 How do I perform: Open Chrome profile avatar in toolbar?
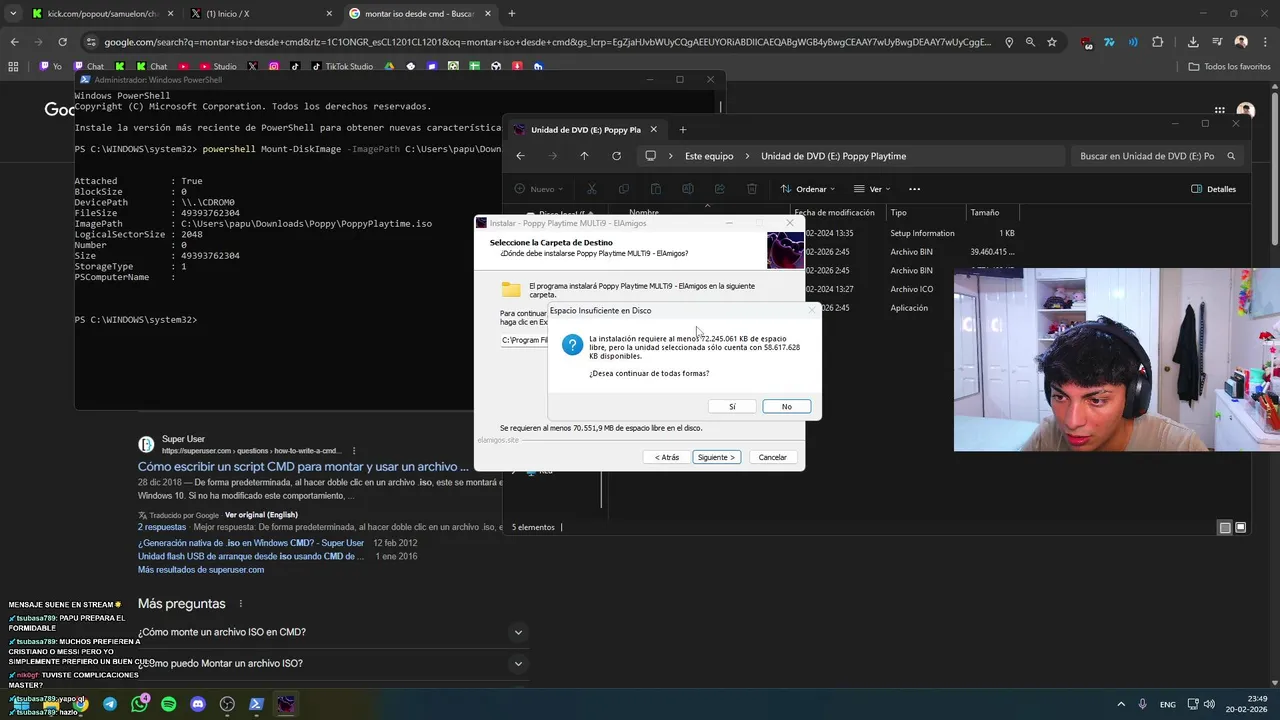[x=1241, y=42]
